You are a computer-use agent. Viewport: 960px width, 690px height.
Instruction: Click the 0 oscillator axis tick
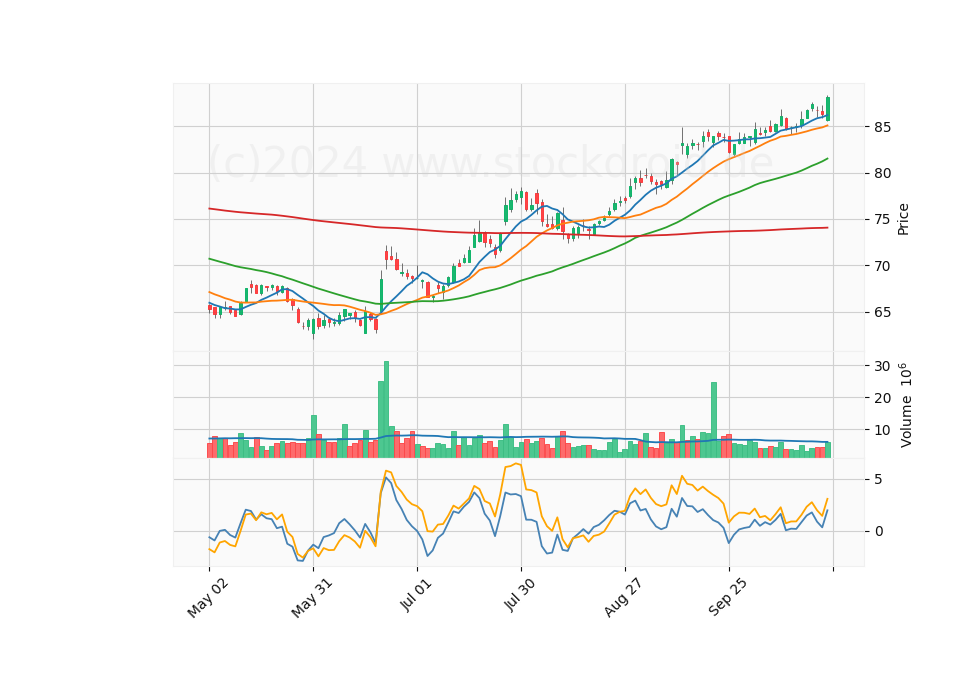pyautogui.click(x=879, y=531)
